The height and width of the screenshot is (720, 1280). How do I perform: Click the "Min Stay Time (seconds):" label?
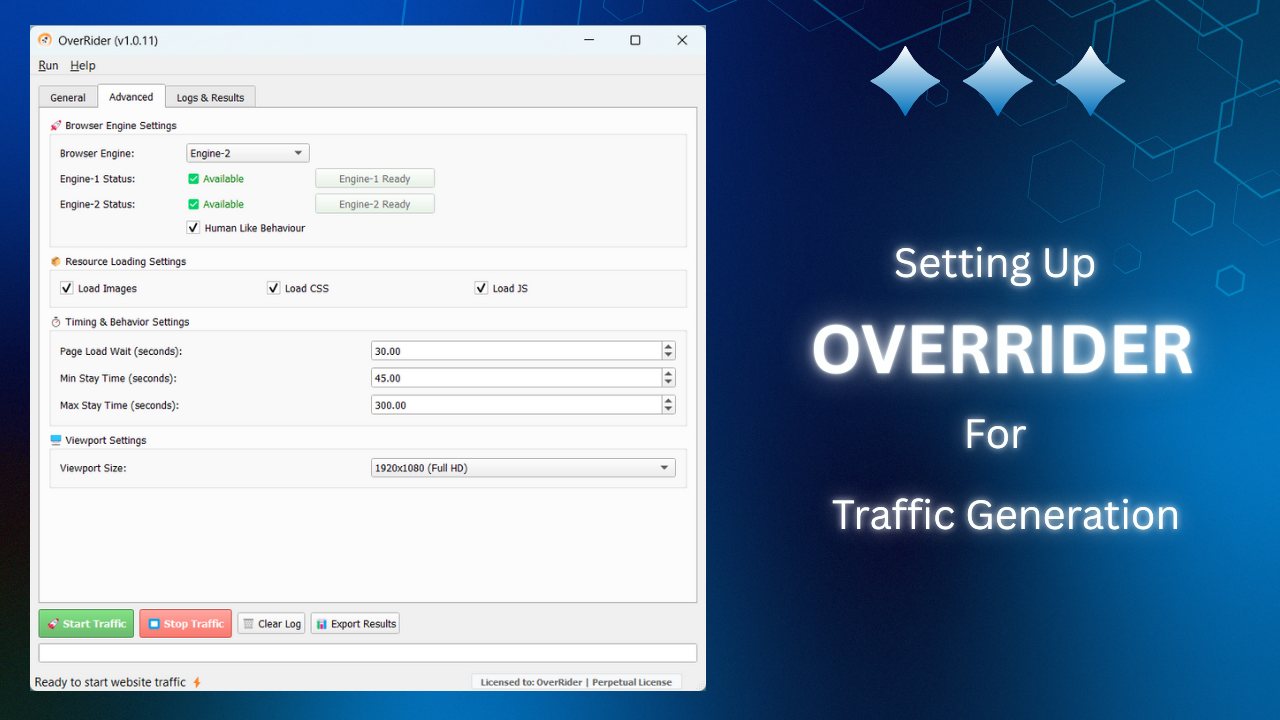(119, 378)
